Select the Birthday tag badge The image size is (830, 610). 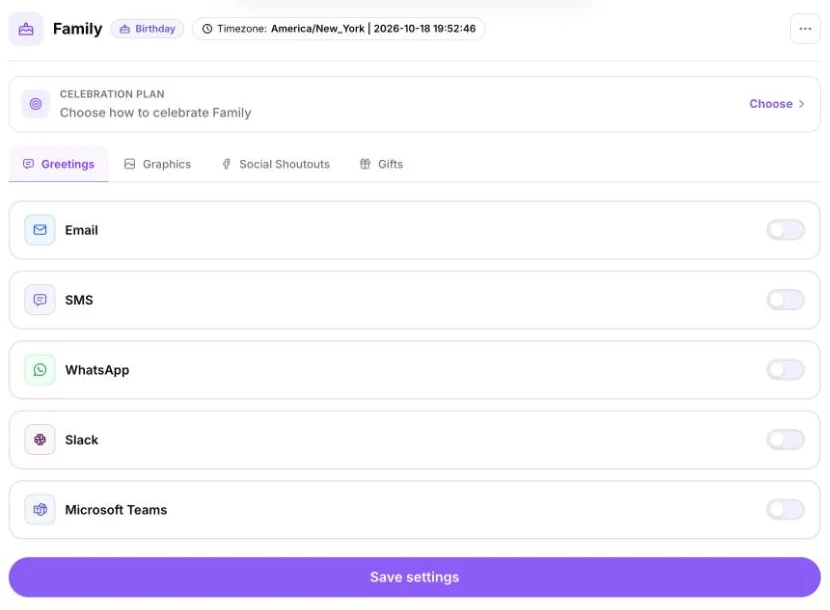(147, 29)
